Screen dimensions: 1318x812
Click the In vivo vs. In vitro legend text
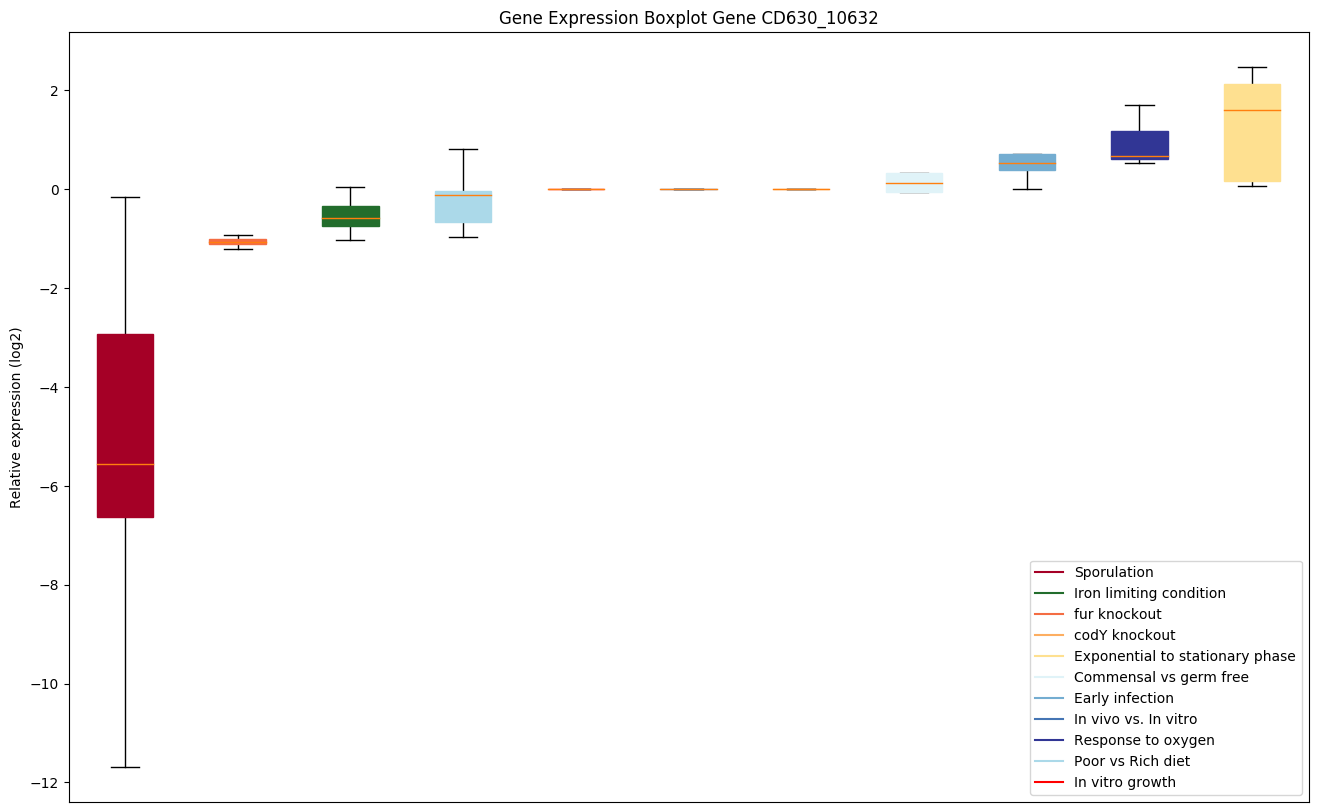[1135, 719]
